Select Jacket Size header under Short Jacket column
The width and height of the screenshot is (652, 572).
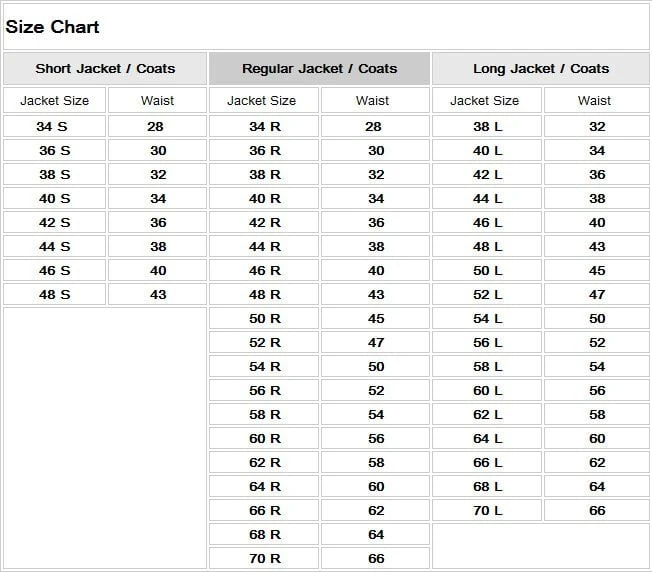[x=54, y=101]
